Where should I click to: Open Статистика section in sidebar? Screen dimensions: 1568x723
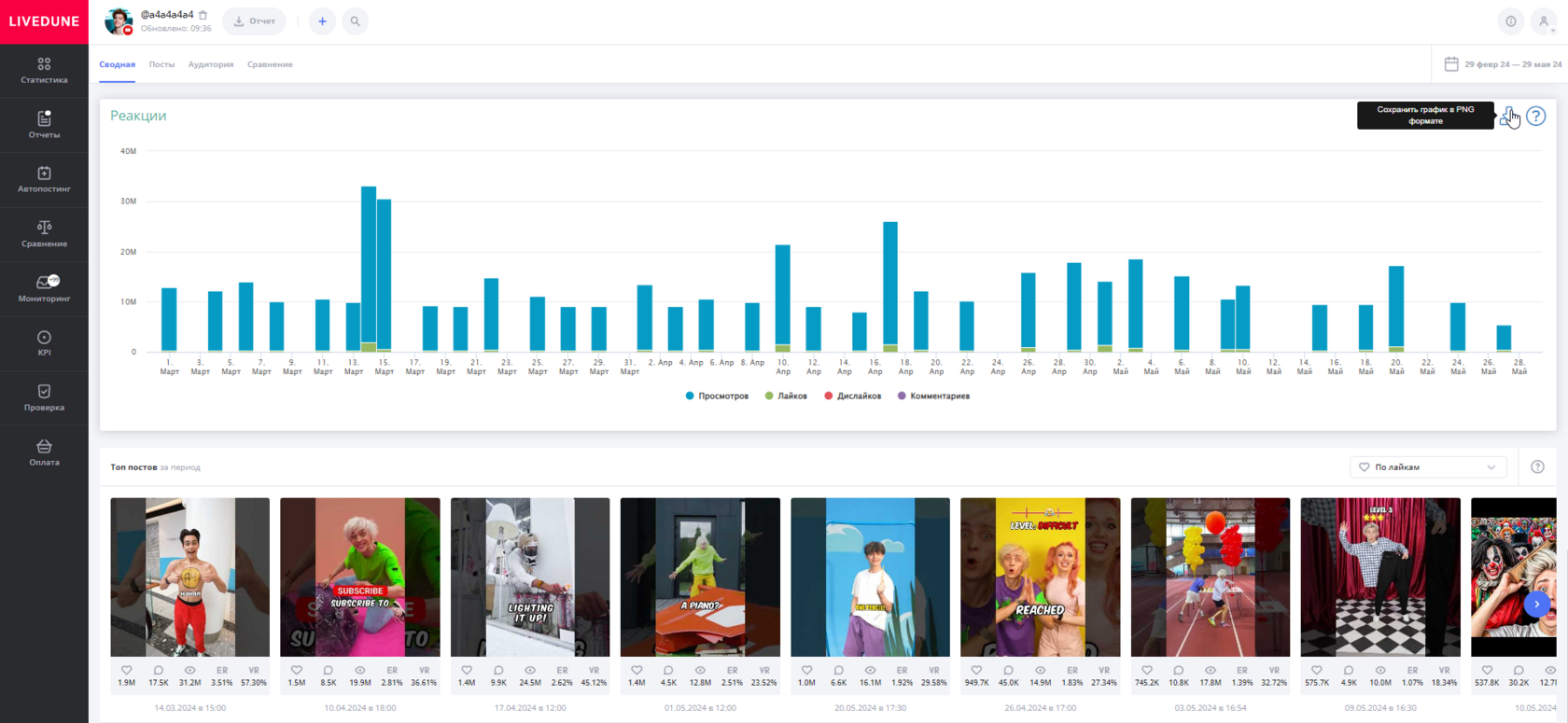tap(44, 70)
